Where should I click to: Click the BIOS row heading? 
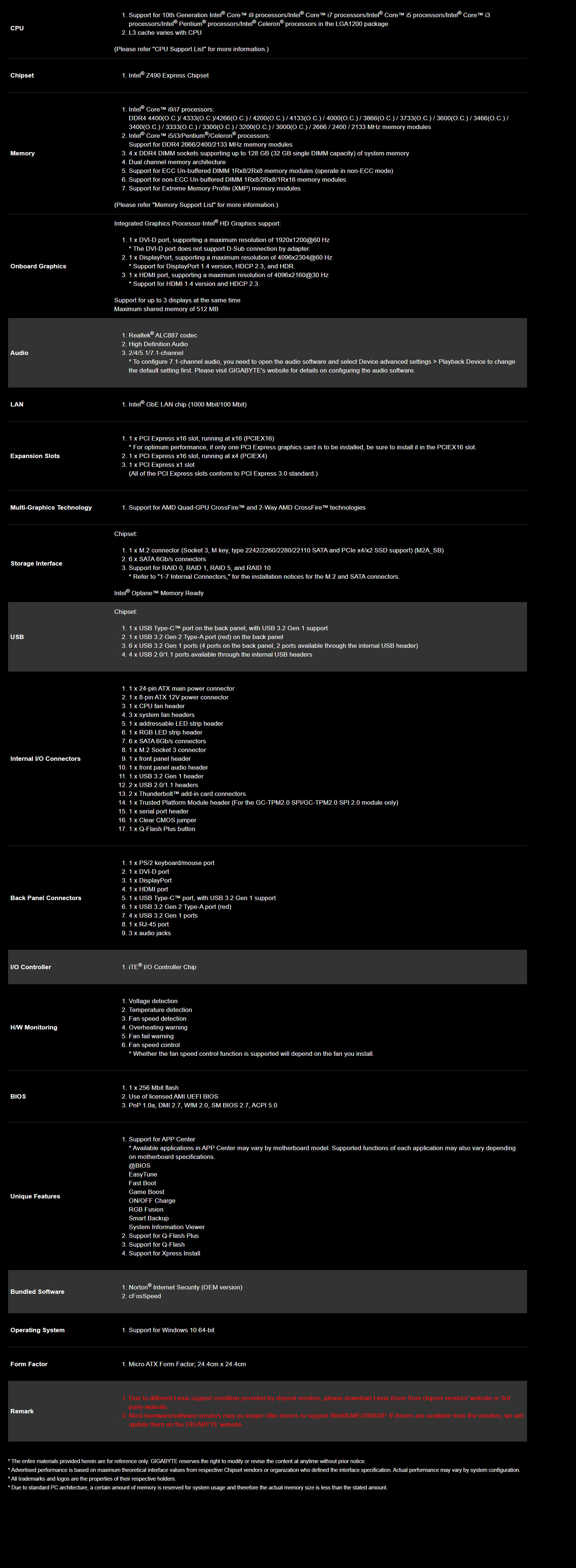click(18, 1096)
